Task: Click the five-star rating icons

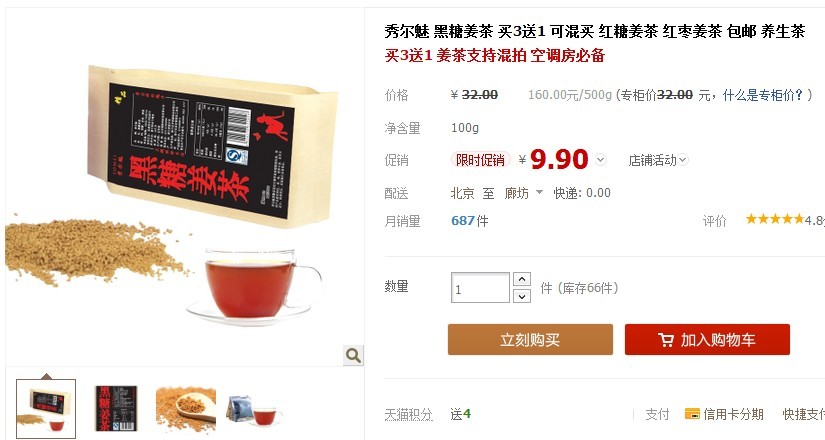Action: pos(774,219)
